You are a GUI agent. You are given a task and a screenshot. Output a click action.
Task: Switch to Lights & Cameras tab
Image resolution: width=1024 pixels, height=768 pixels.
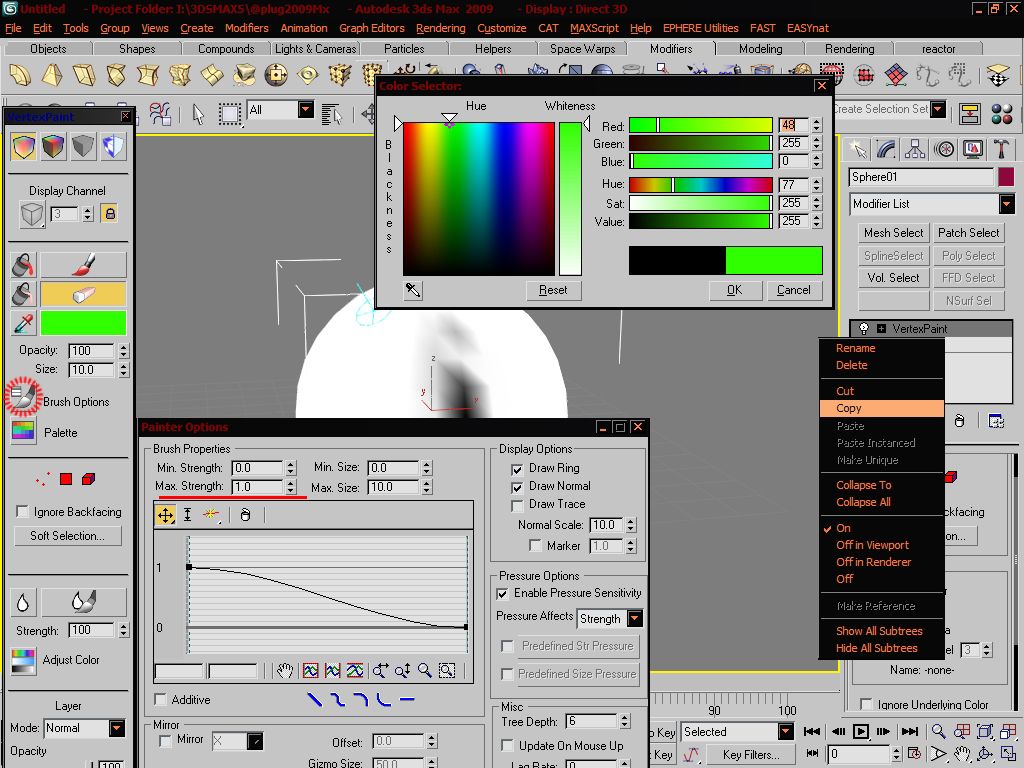coord(315,49)
